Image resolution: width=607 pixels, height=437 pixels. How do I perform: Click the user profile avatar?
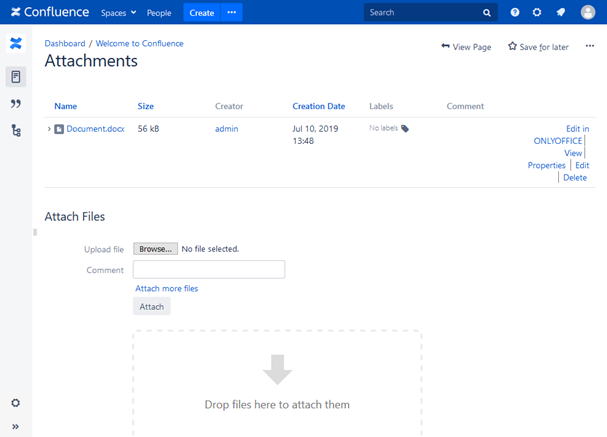(587, 13)
